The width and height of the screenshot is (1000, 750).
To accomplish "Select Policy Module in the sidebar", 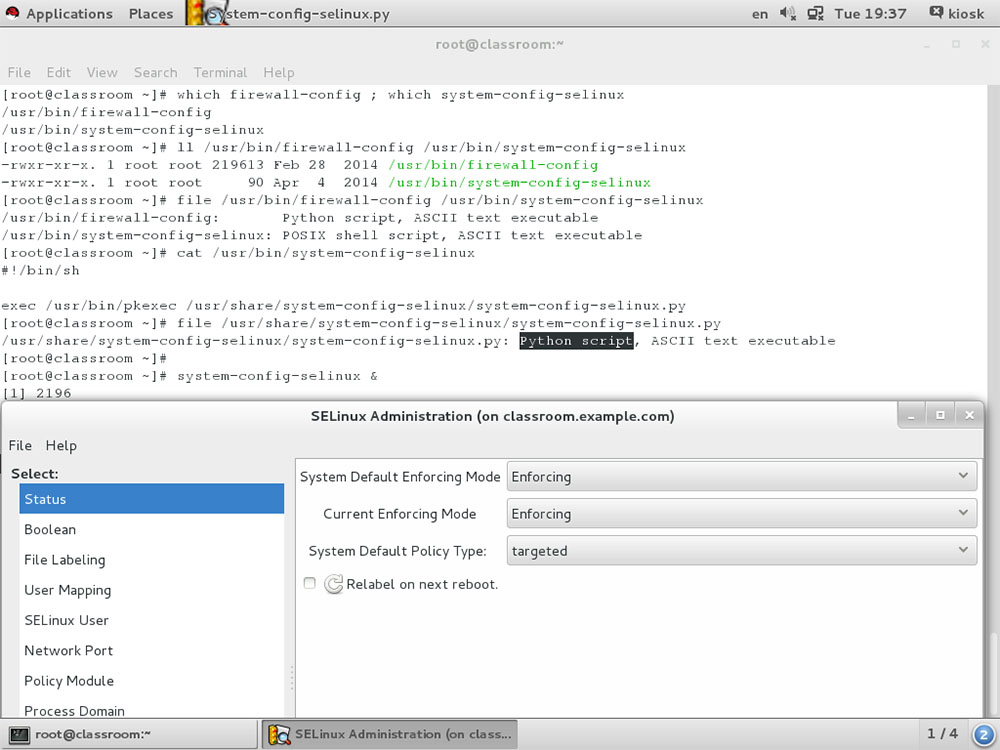I will (x=152, y=680).
